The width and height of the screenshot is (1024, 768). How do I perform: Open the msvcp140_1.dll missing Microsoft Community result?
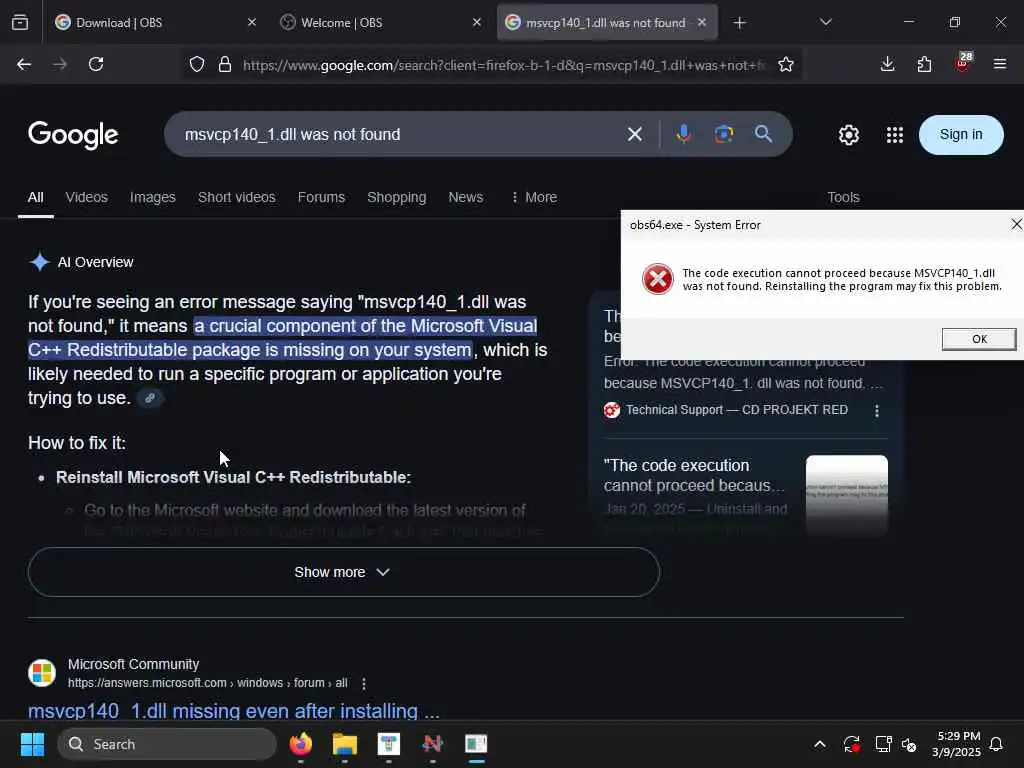pos(234,711)
